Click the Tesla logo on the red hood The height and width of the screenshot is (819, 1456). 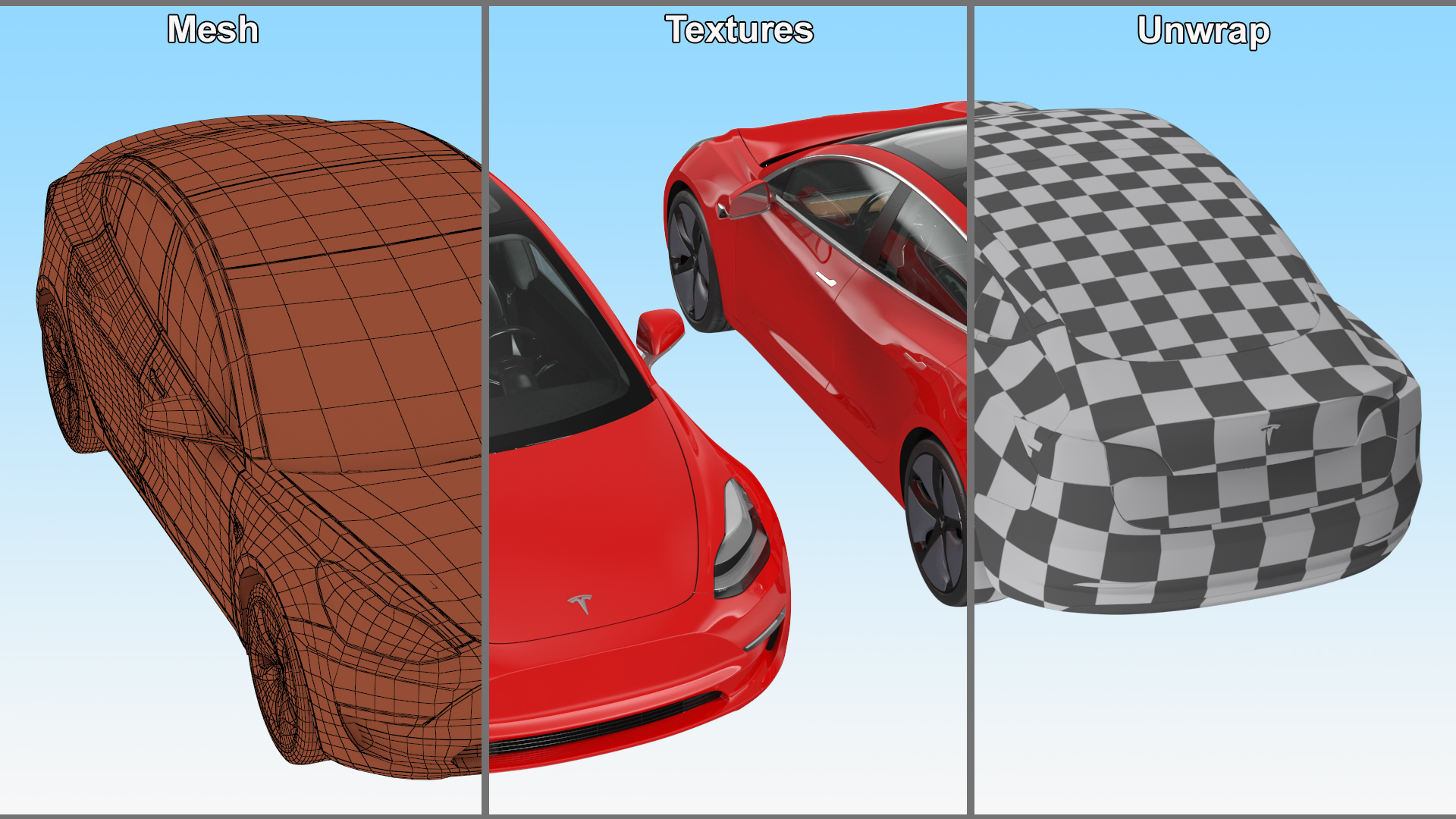(581, 604)
